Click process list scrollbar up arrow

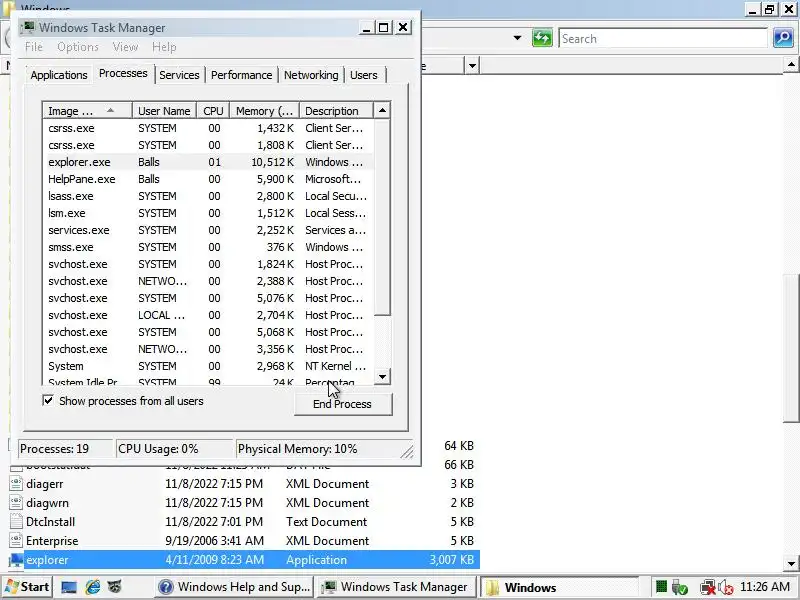(382, 110)
